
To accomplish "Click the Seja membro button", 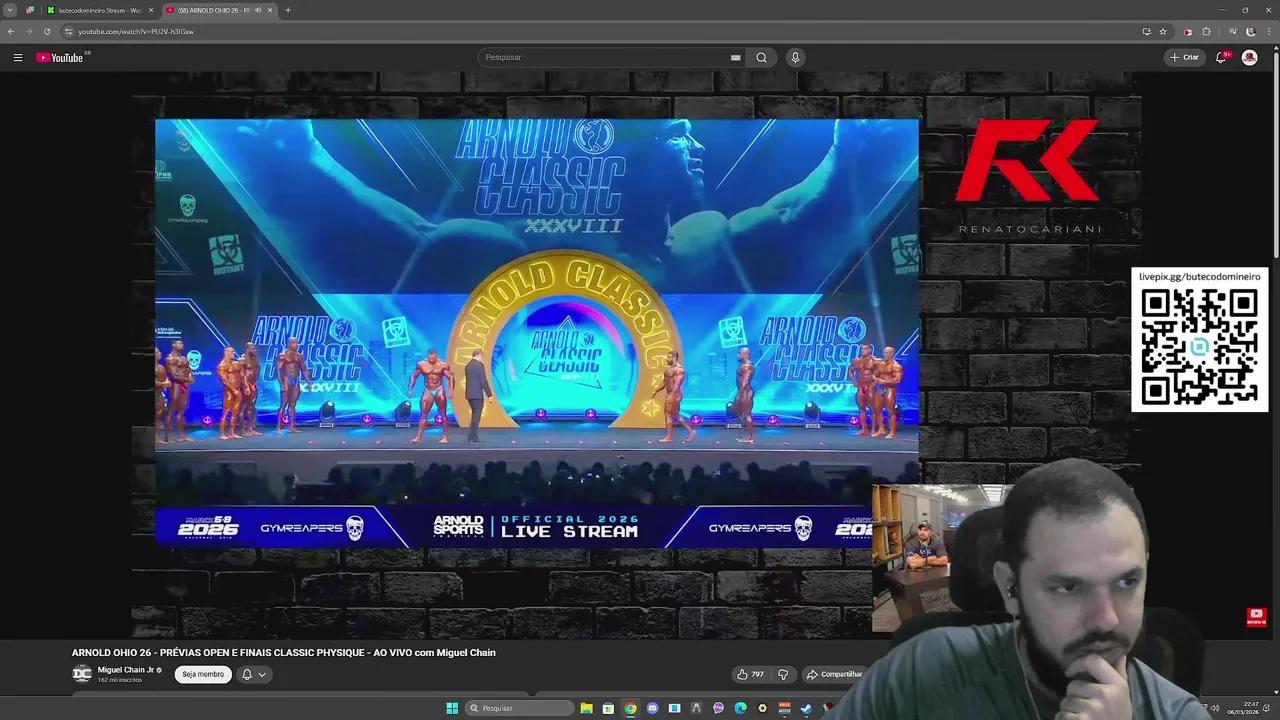I will coord(203,674).
